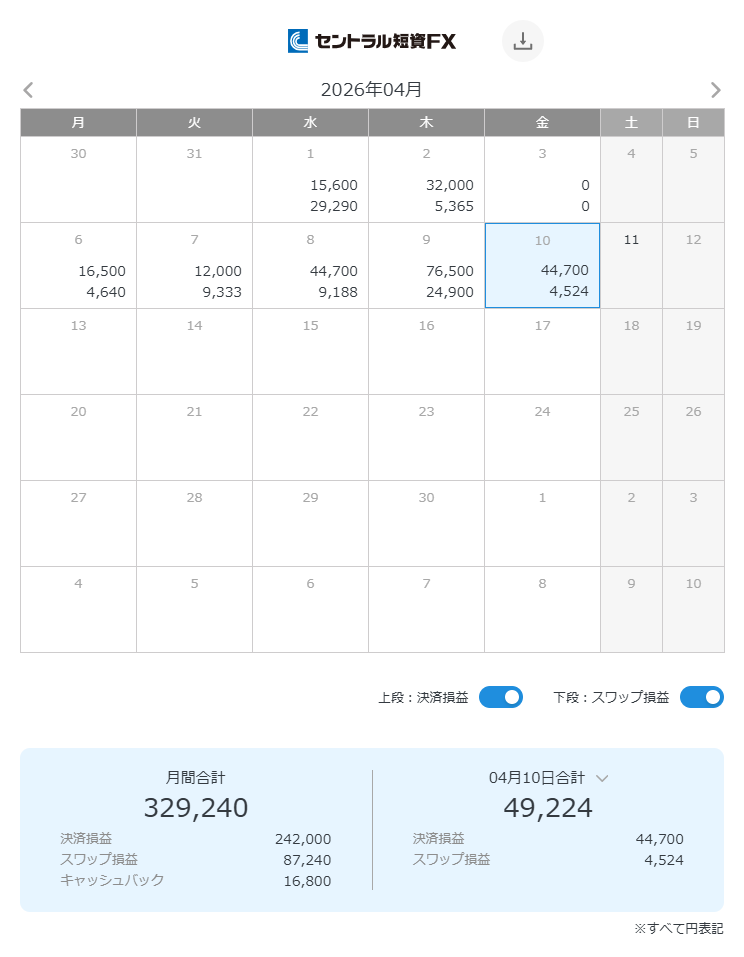Select April 7 cell with 12,000
Image resolution: width=744 pixels, height=957 pixels.
[194, 266]
